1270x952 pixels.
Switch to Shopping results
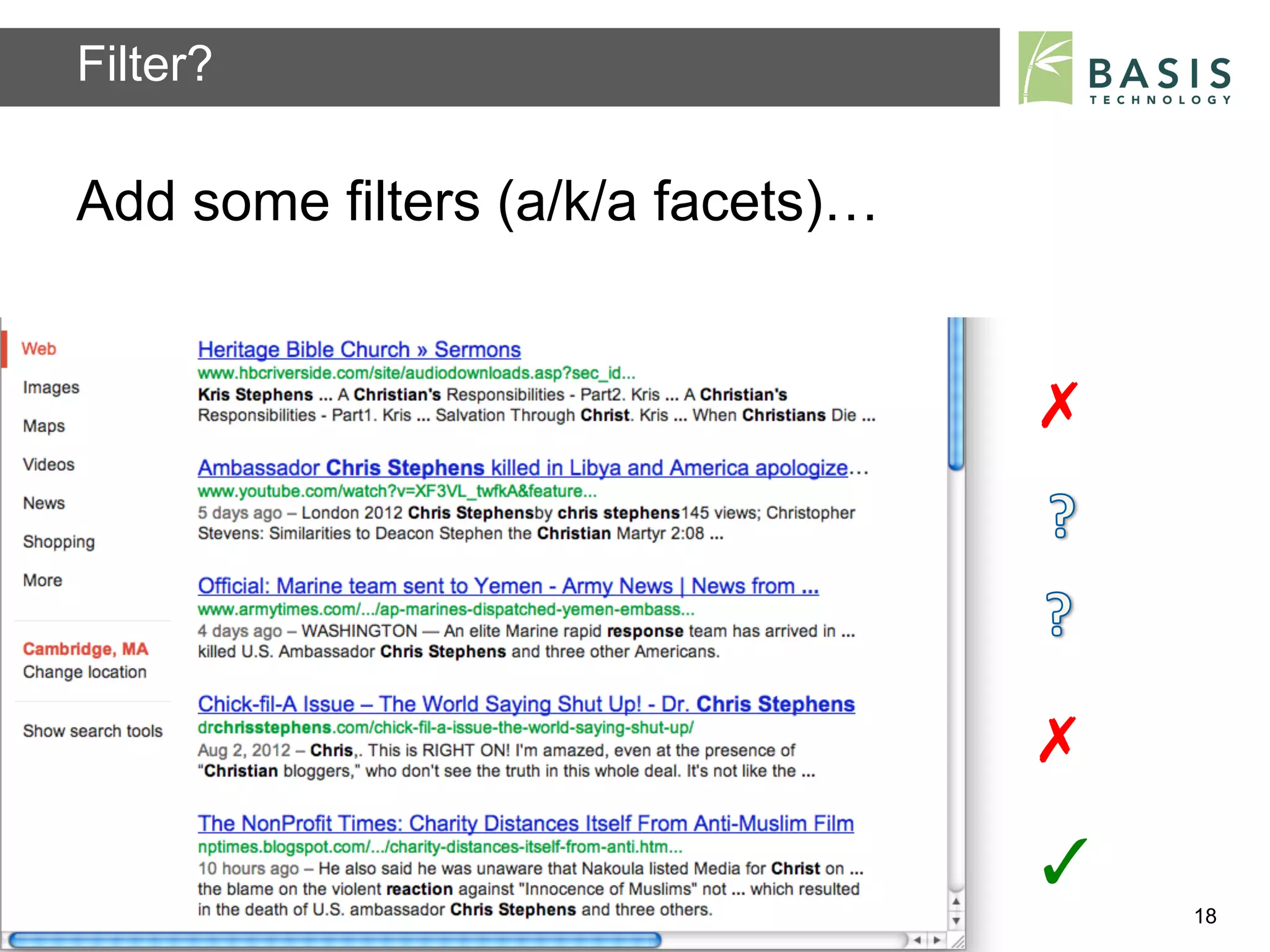pos(59,542)
